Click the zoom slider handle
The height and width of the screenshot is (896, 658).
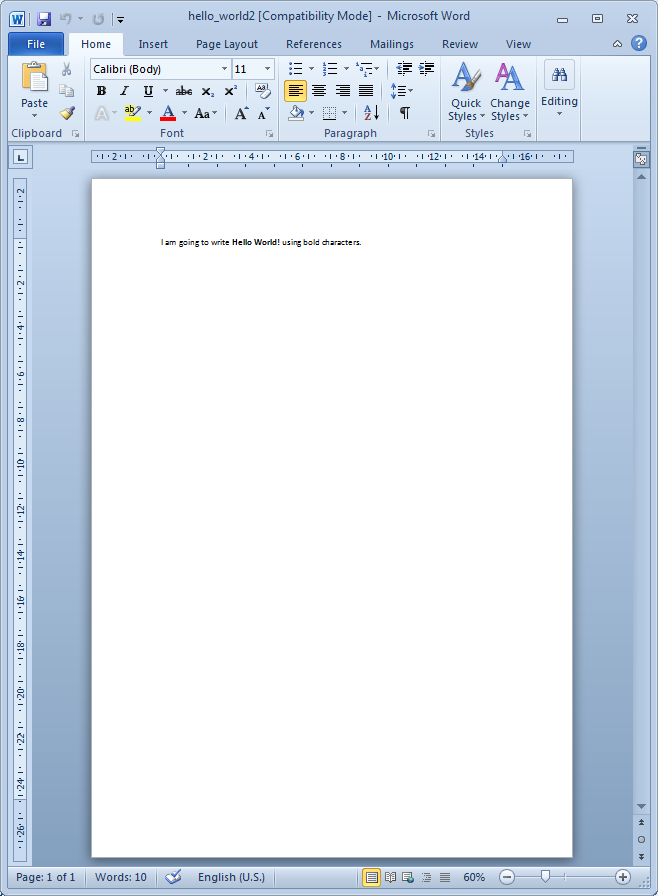pyautogui.click(x=545, y=877)
